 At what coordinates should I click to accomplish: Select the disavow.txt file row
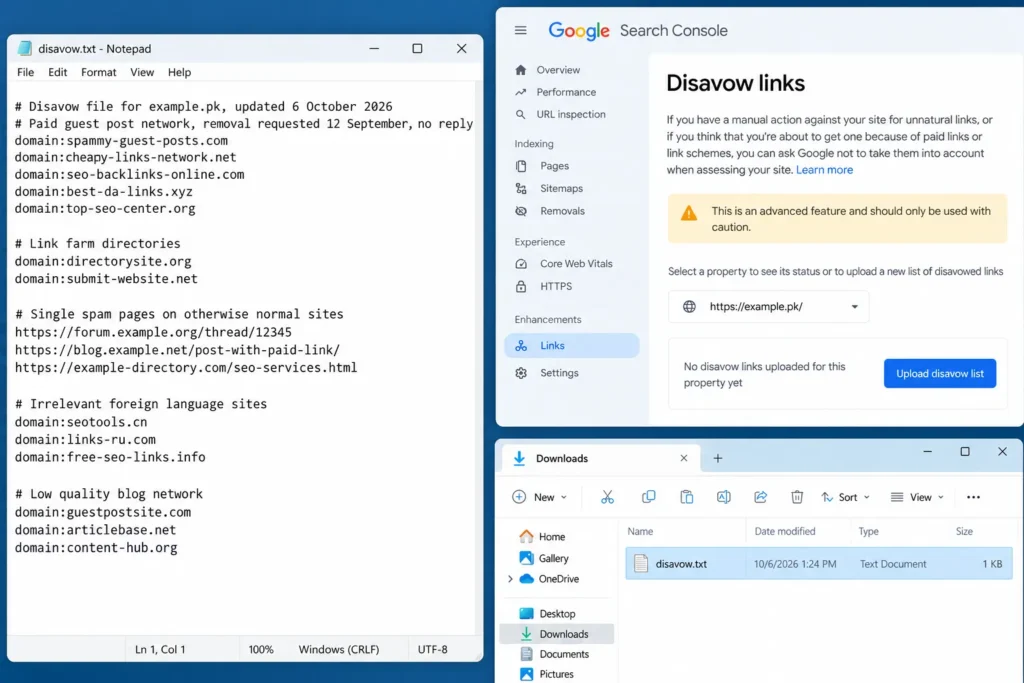[x=819, y=564]
